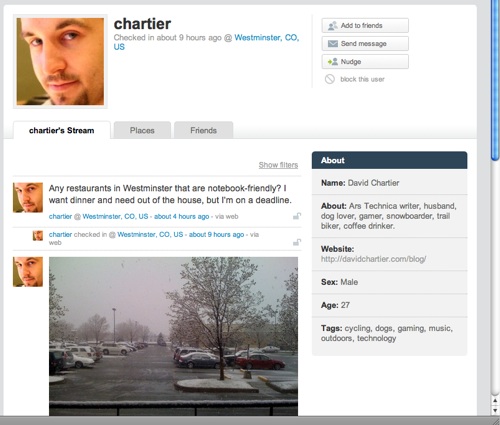Click Westminster, CO, US link in header
This screenshot has height=425, width=500.
click(207, 42)
